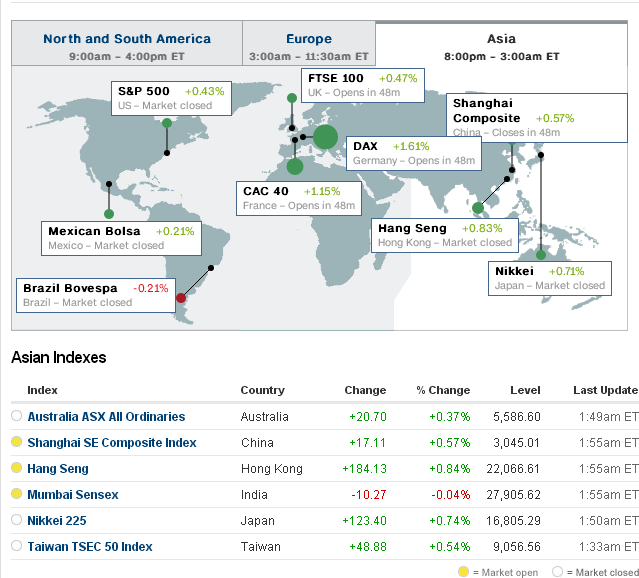Click the Hang Seng map label

tap(445, 236)
